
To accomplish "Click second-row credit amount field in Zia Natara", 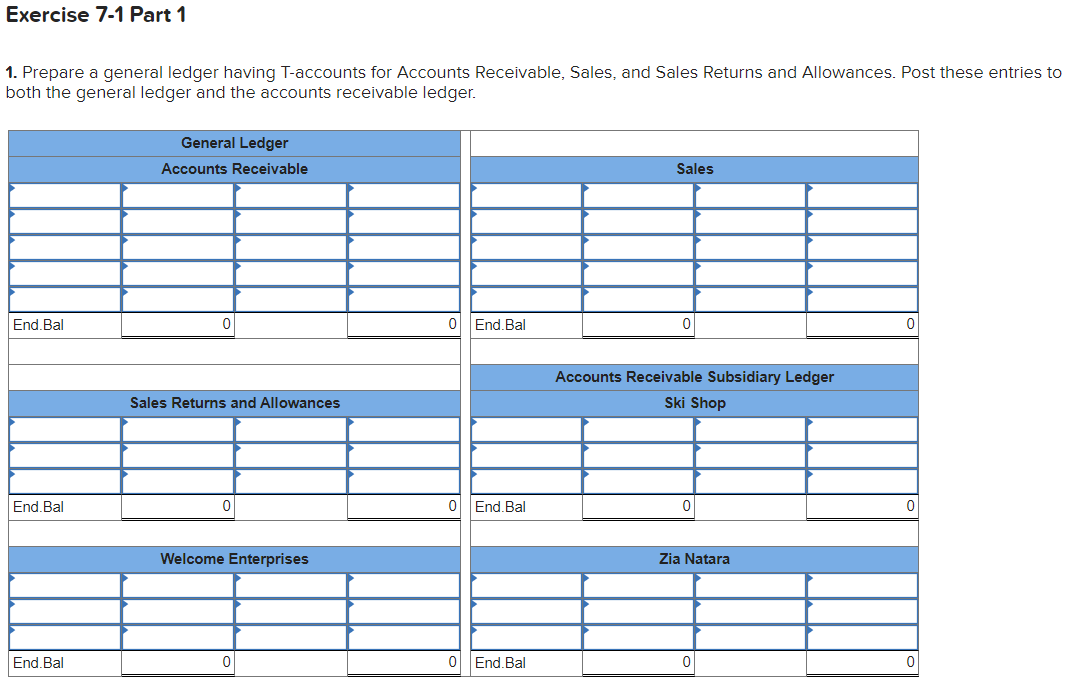I will pyautogui.click(x=862, y=612).
